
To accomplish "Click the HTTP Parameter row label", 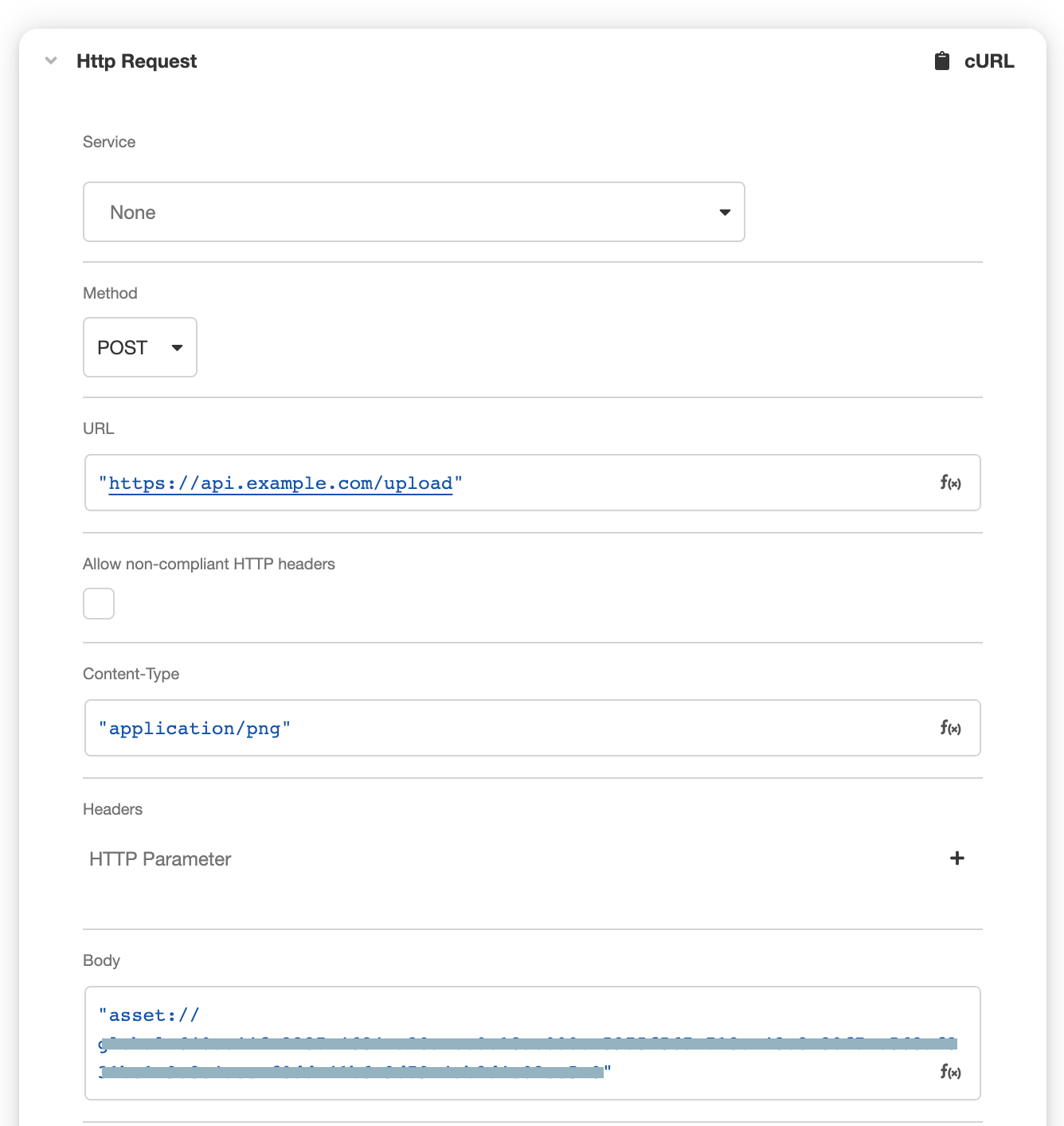I will [160, 859].
